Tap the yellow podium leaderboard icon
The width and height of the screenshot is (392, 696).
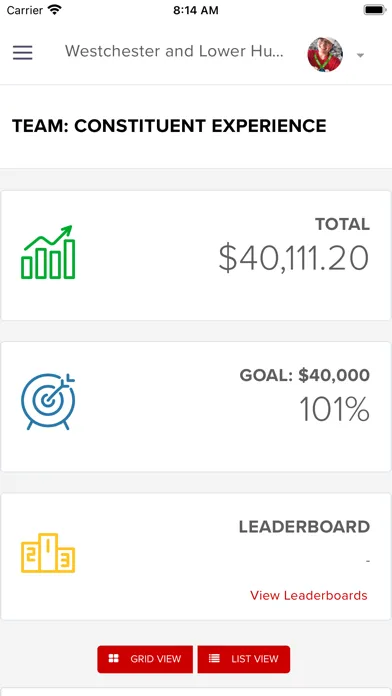48,553
